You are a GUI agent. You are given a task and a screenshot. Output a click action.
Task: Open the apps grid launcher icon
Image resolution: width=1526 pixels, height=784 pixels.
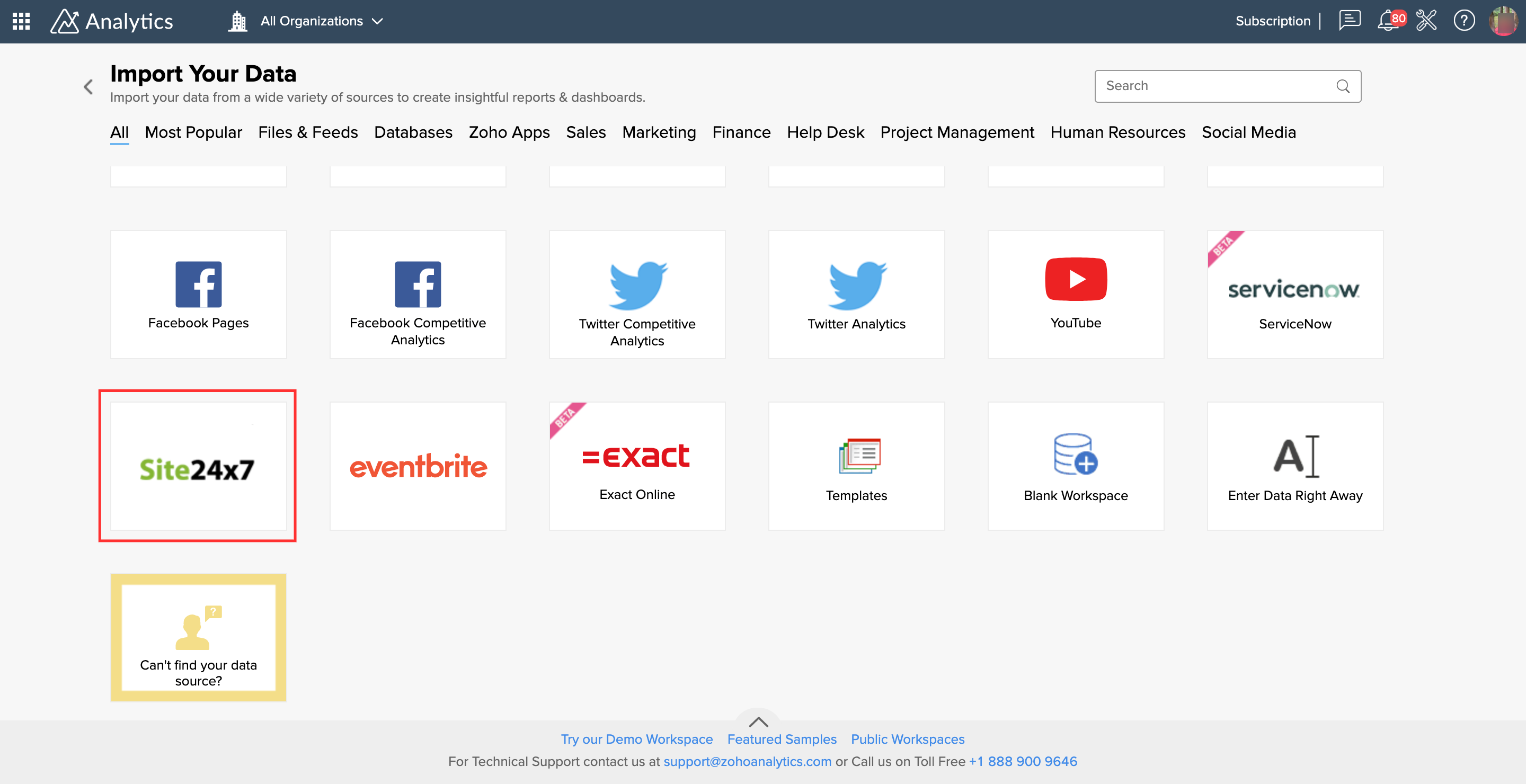click(x=21, y=21)
